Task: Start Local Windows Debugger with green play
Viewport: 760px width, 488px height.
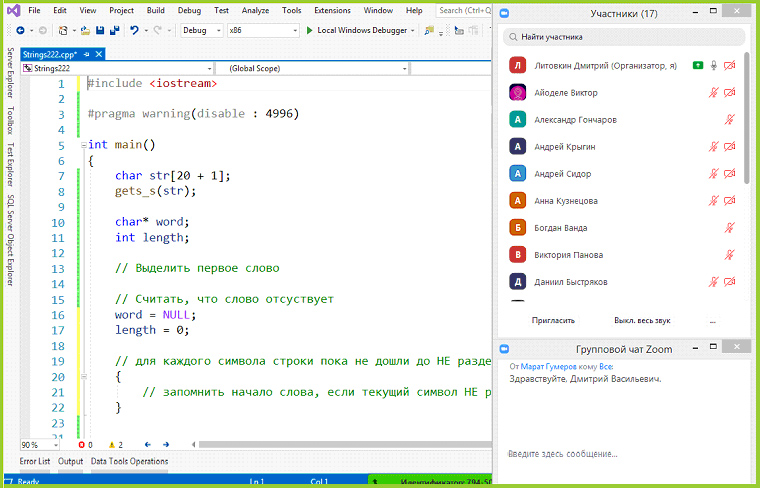Action: [x=310, y=30]
